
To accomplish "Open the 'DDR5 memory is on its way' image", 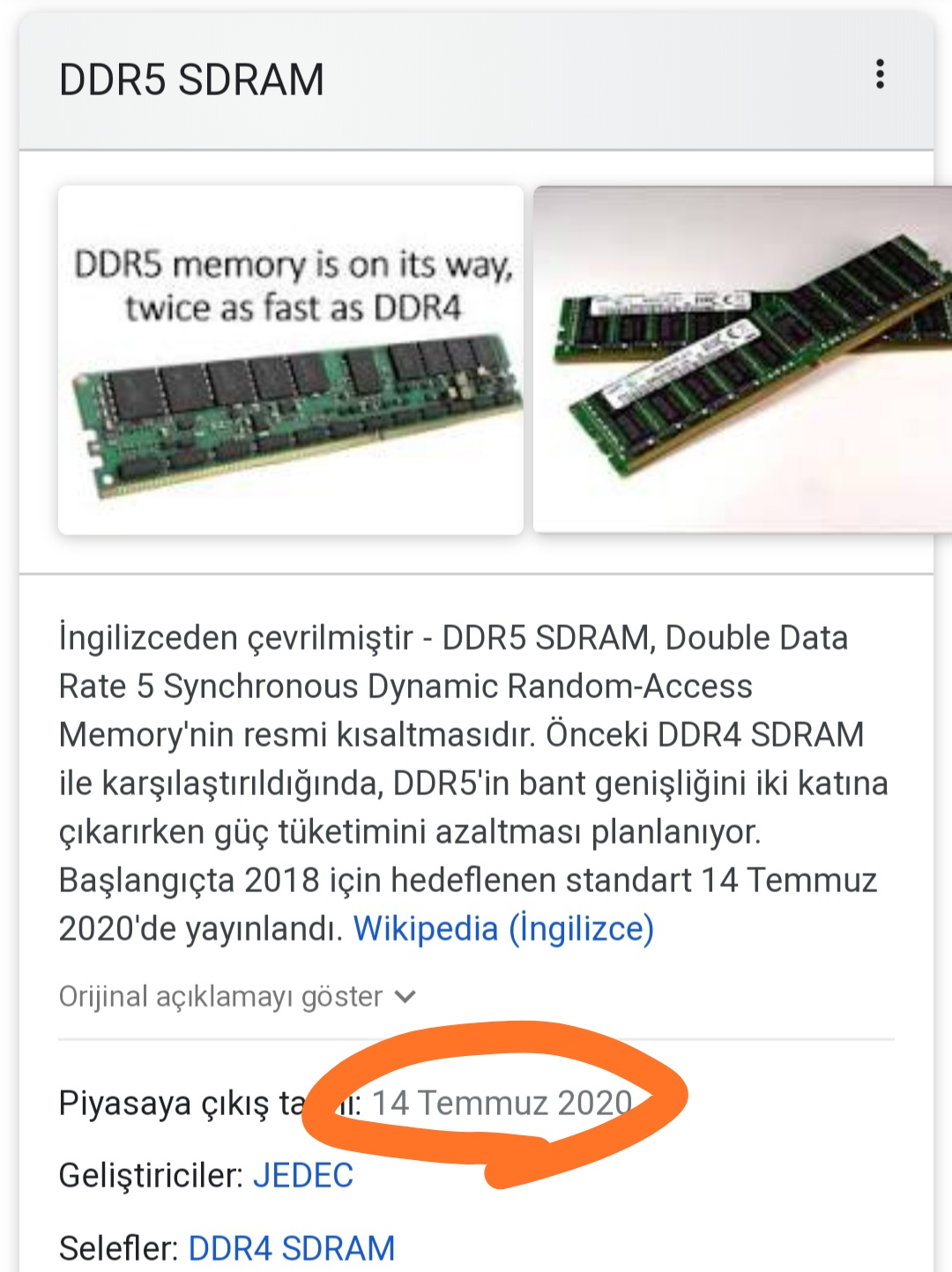I will click(x=291, y=360).
